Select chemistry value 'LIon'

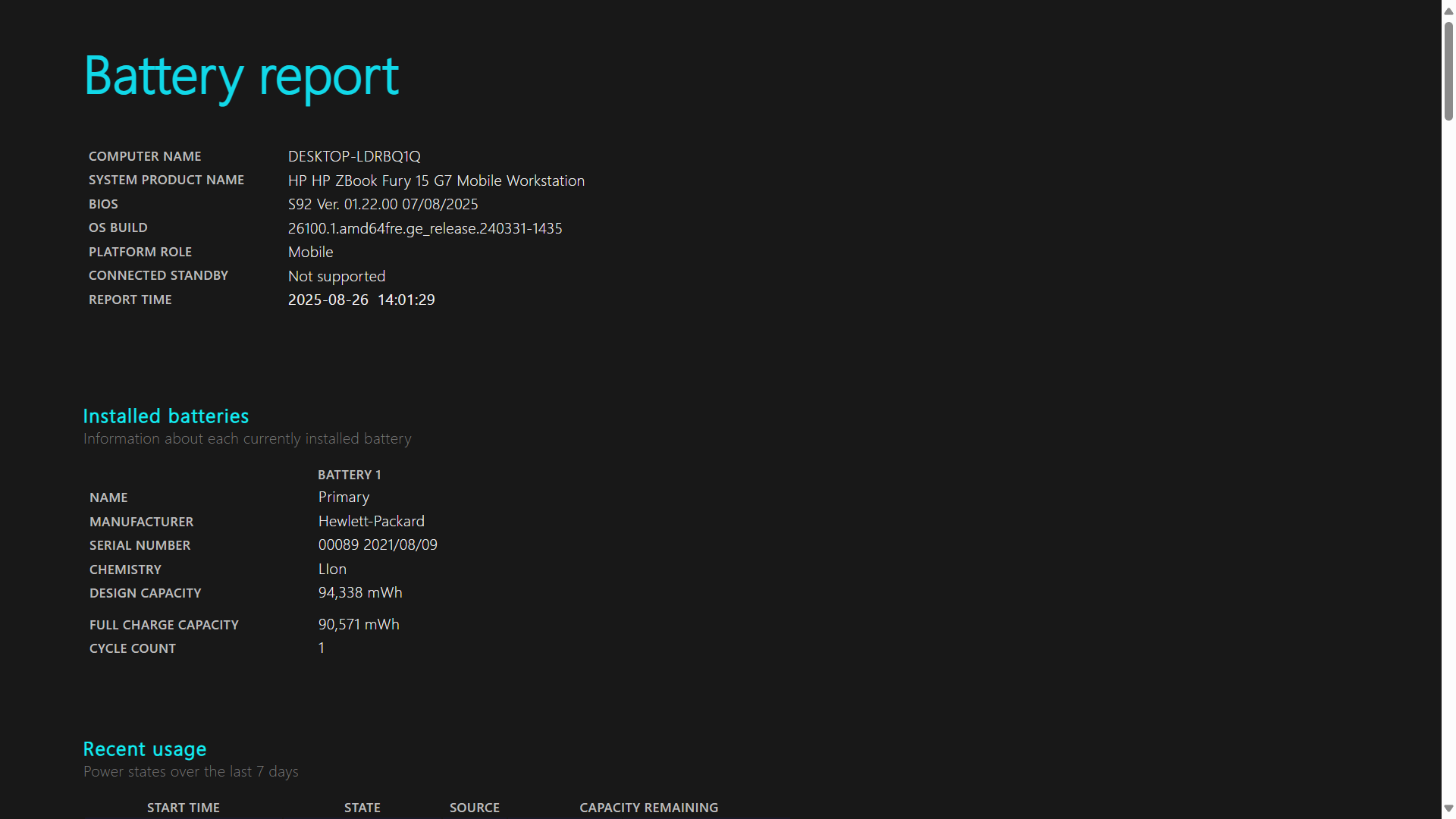(x=332, y=569)
